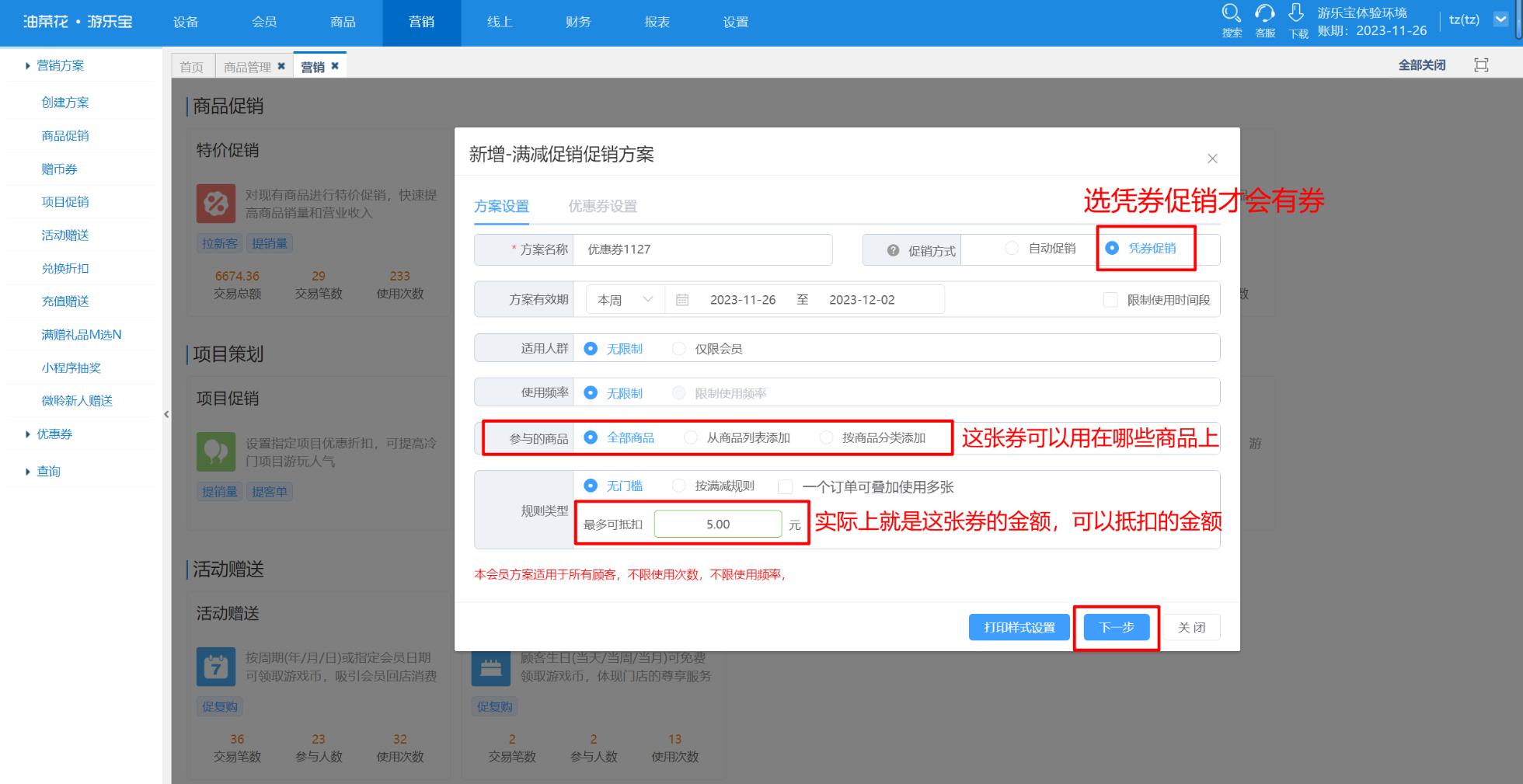Click the end date 2023-12-02 field
Screen dimensions: 1523x784
tap(862, 300)
